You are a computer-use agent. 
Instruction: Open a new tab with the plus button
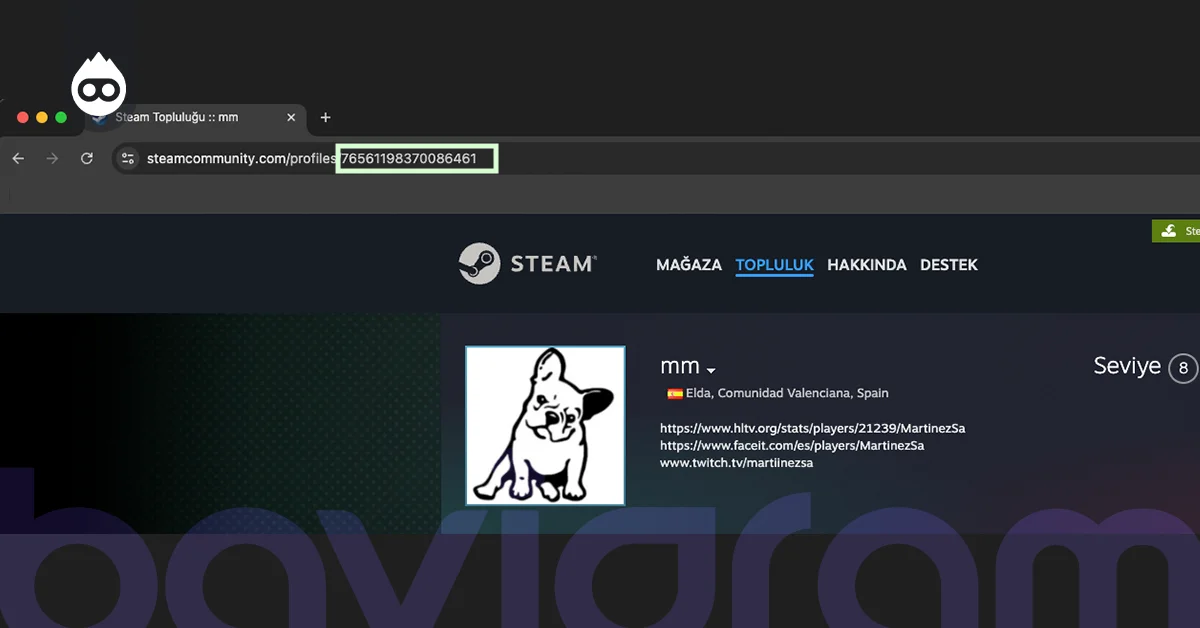point(325,117)
